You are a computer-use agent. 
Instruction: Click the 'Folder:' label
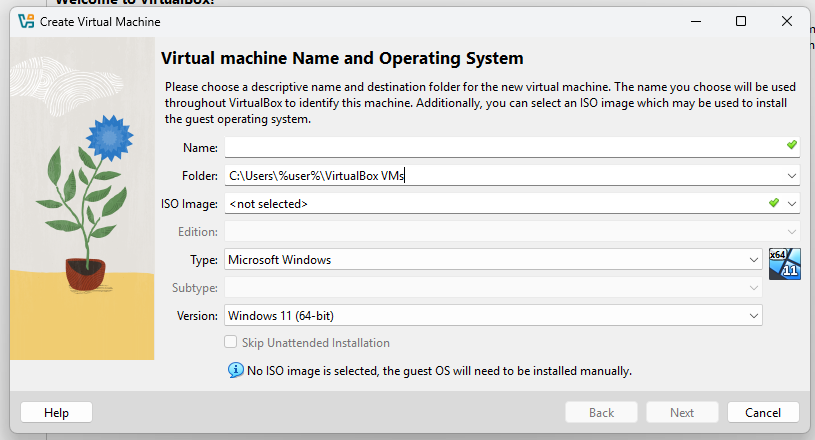coord(200,176)
